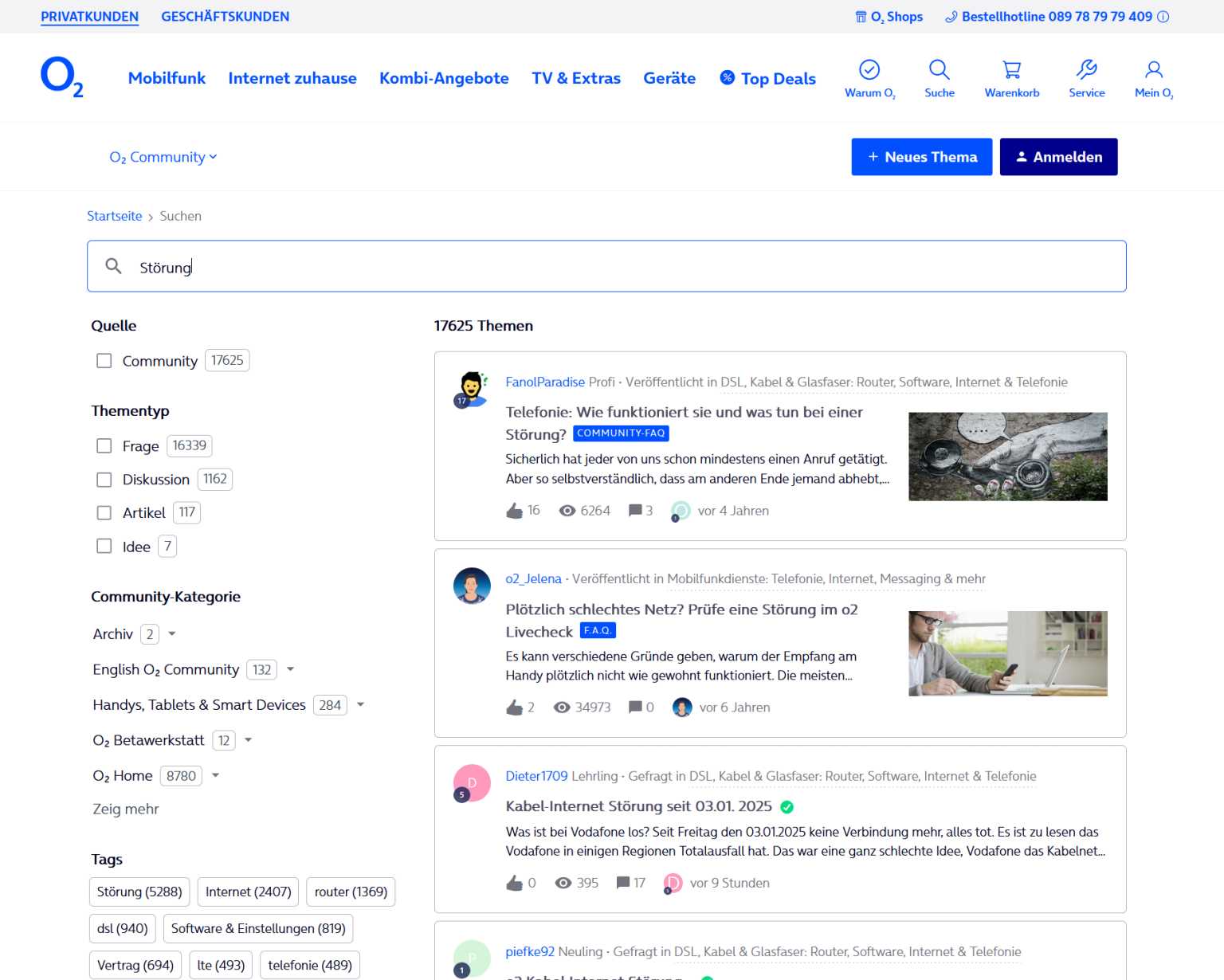Click the FanolParadise user avatar
The height and width of the screenshot is (980, 1224).
(x=472, y=390)
